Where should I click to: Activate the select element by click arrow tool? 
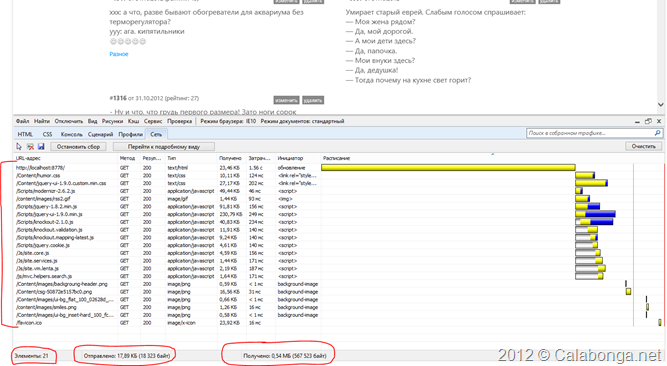19,146
